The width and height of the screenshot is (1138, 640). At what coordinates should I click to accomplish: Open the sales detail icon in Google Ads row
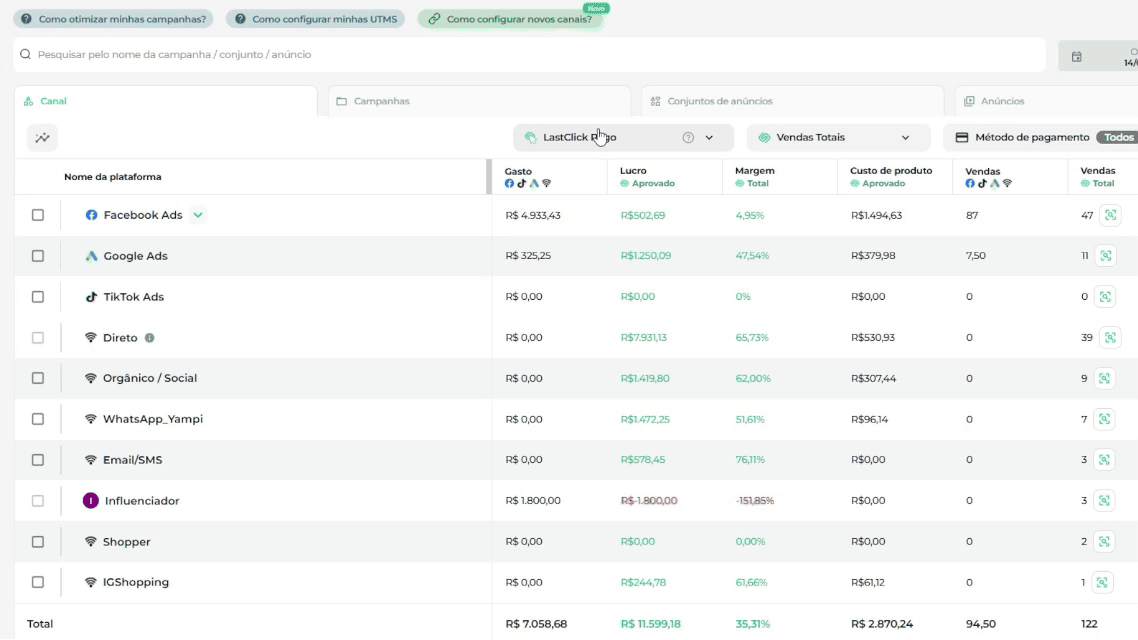click(1106, 255)
